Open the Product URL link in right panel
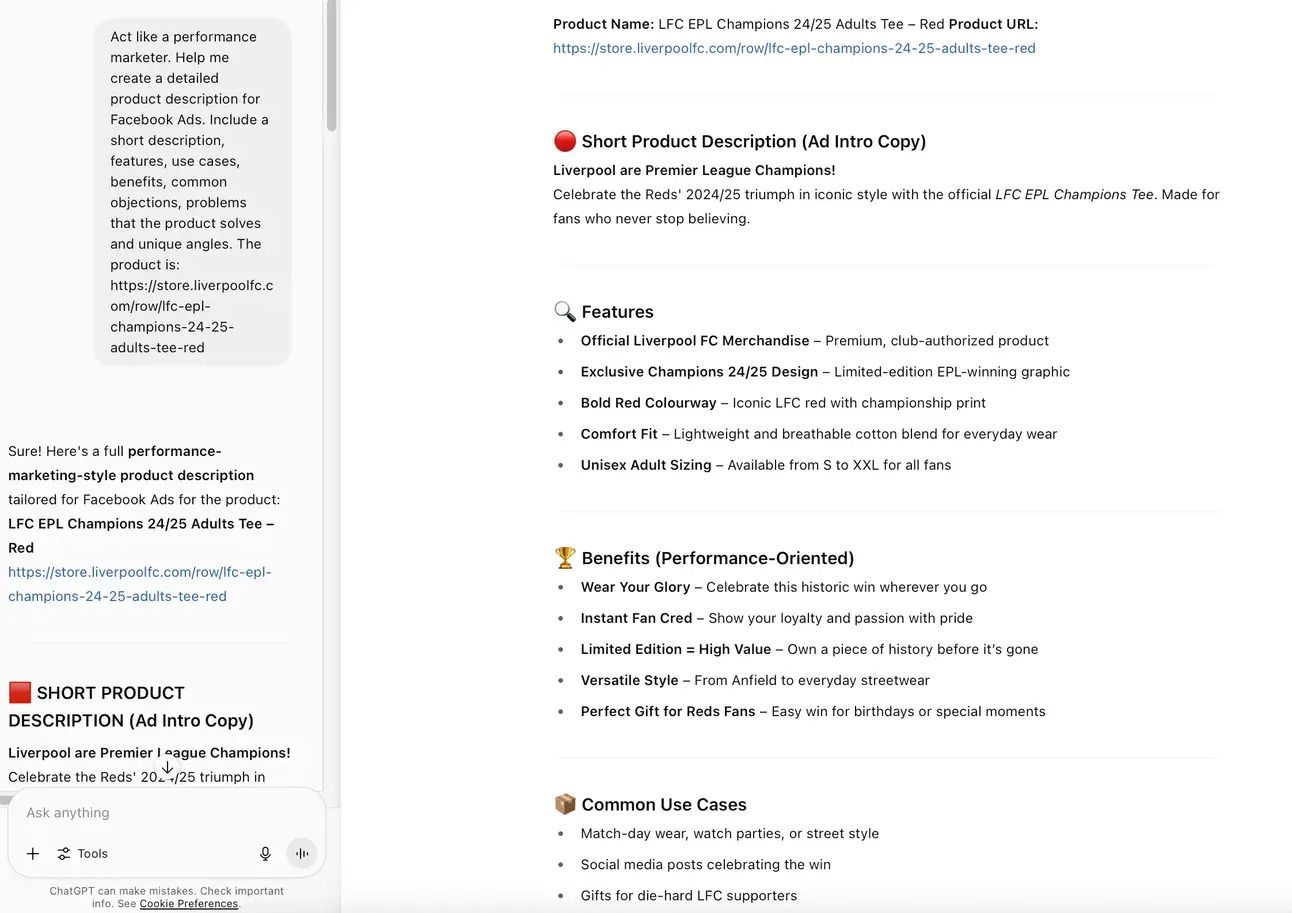 pos(794,48)
